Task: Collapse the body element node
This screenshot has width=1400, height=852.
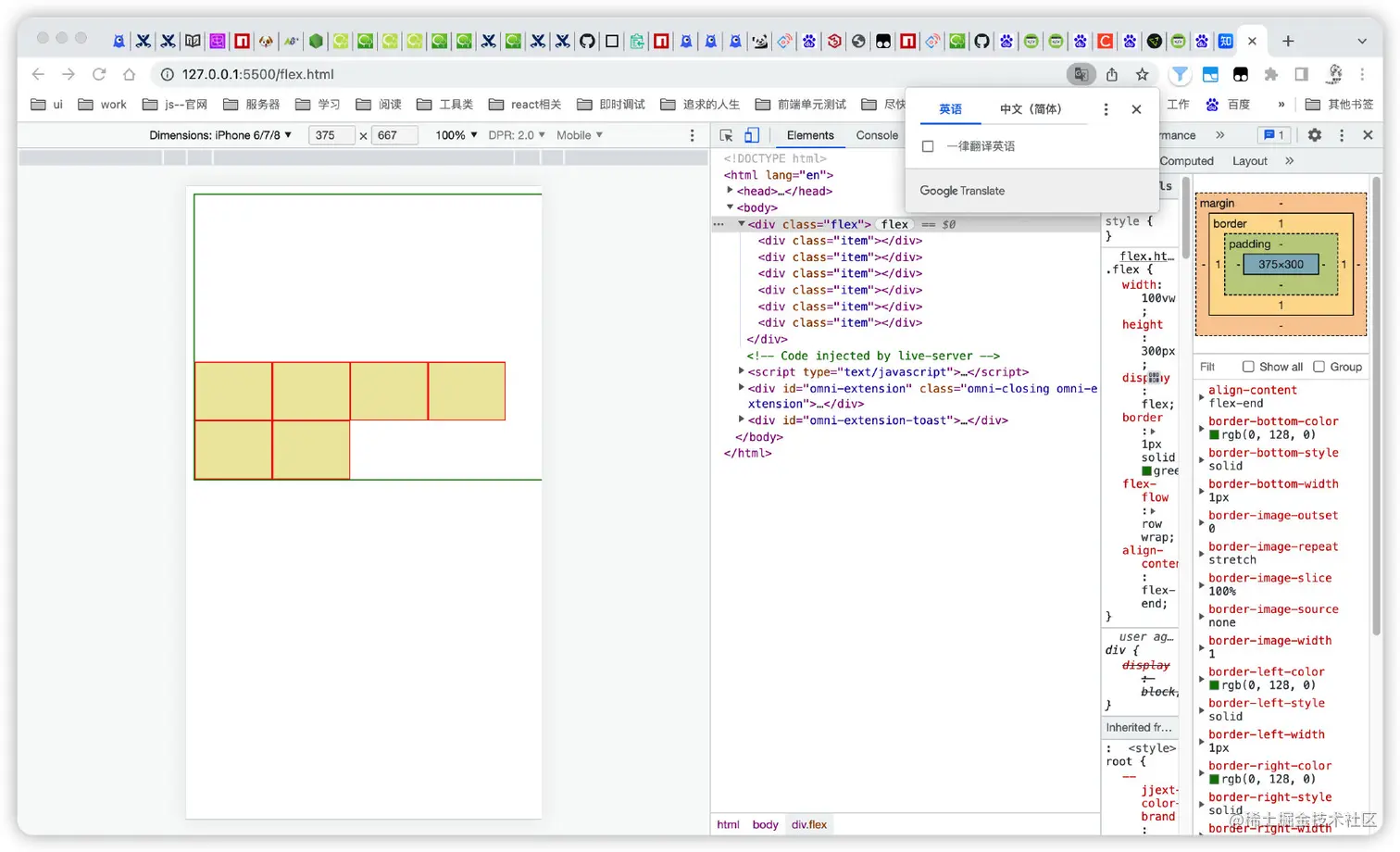Action: click(x=730, y=207)
